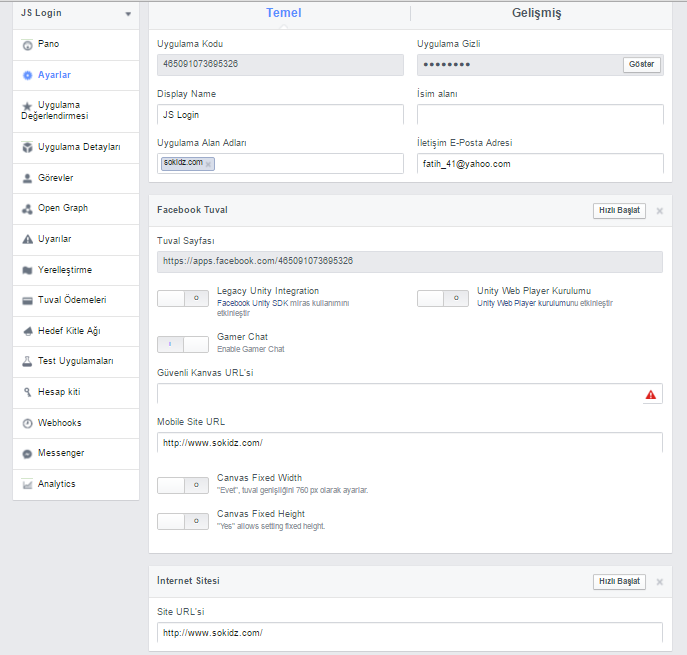
Task: Click the Tuval Ödemeleri card icon
Action: click(28, 301)
